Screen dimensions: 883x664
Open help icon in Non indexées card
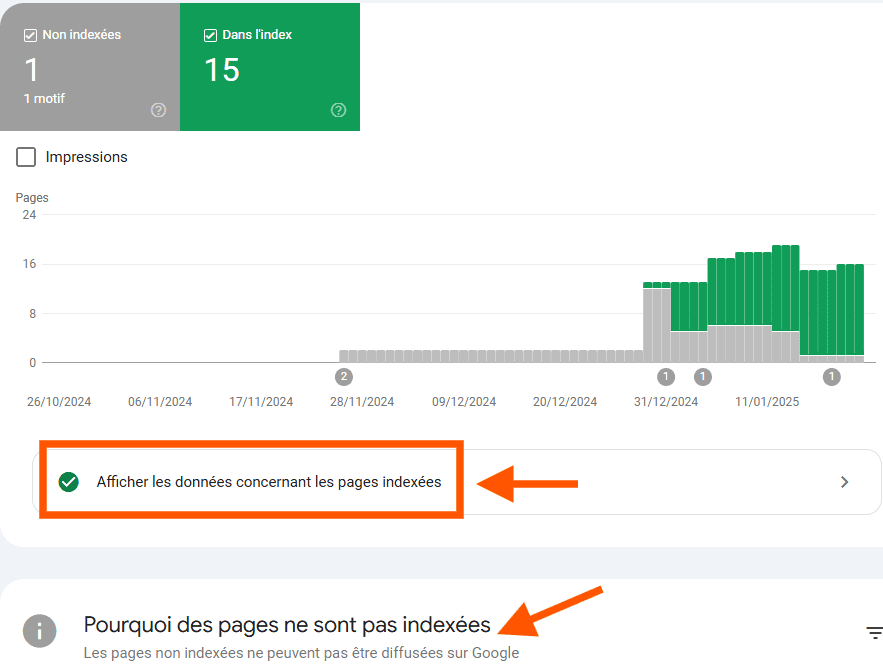(x=158, y=110)
